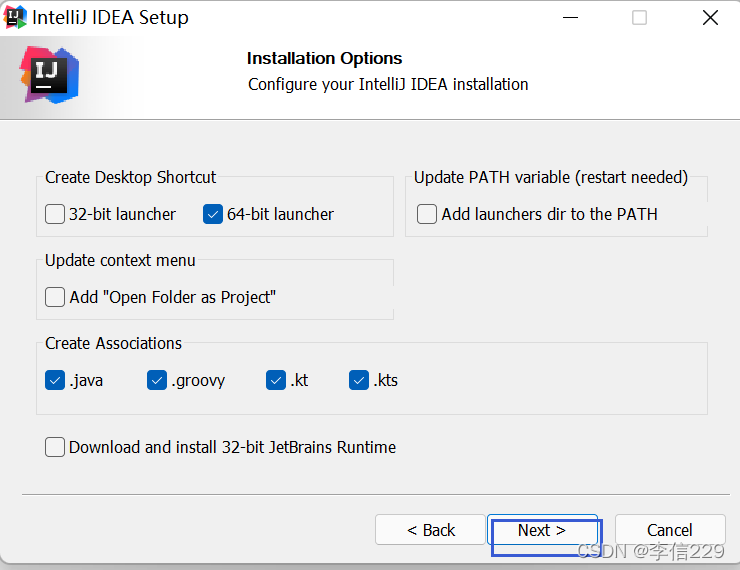Go to the next setup step

coord(542,530)
